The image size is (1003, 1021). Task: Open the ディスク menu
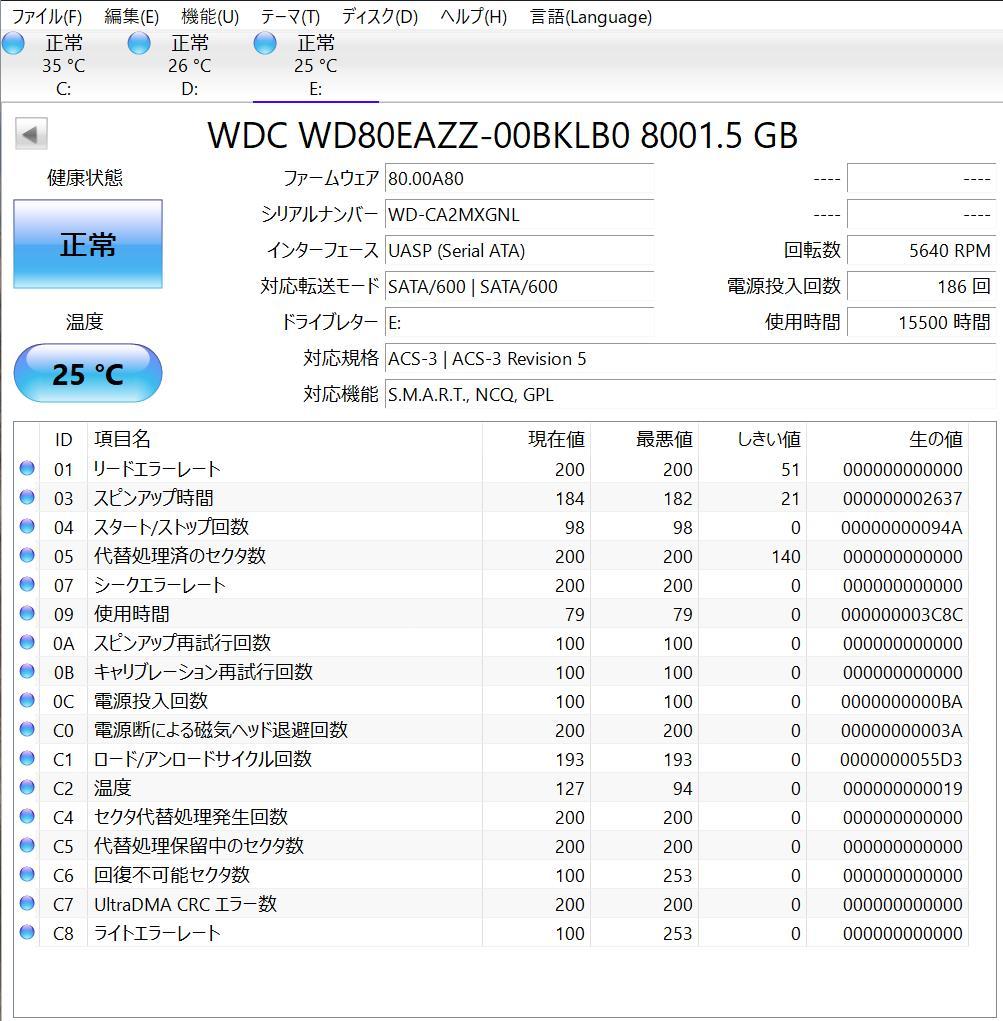(379, 16)
